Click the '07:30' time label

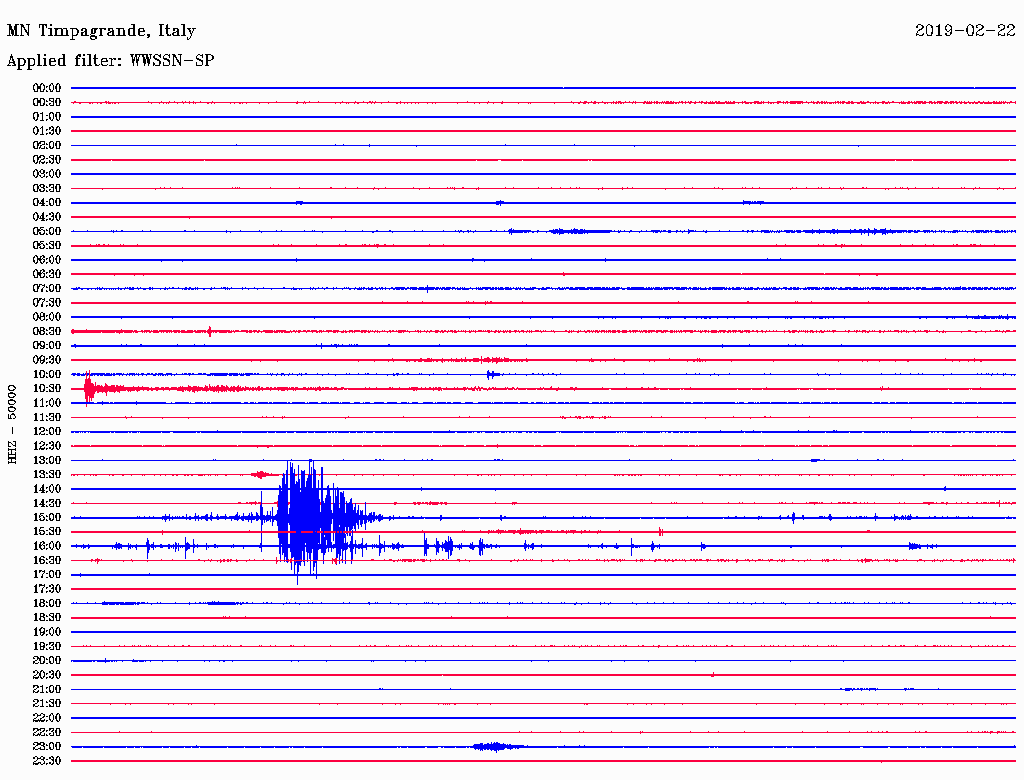(x=46, y=302)
